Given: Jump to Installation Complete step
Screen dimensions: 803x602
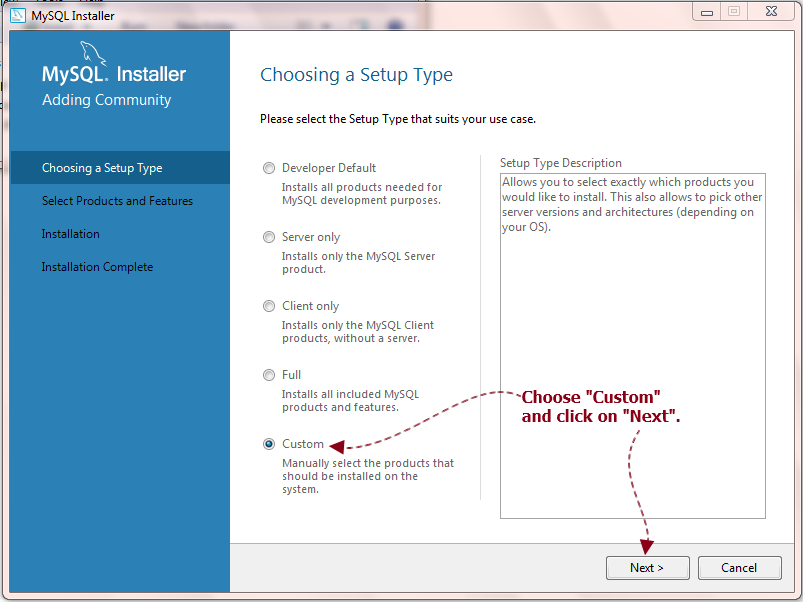Looking at the screenshot, I should pyautogui.click(x=97, y=267).
